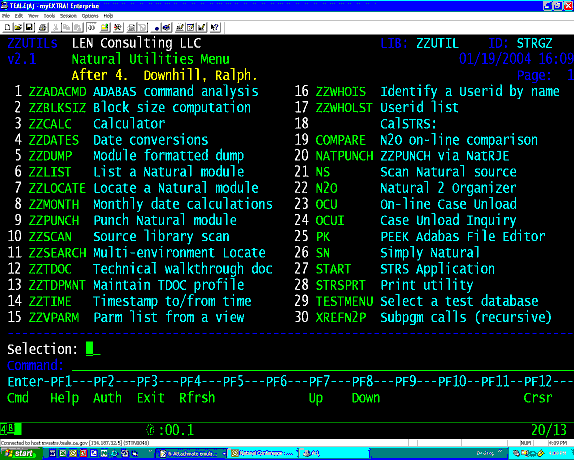Click the ZZTIME Timestamp entry
Screen dimensions: 576x461
[129, 301]
